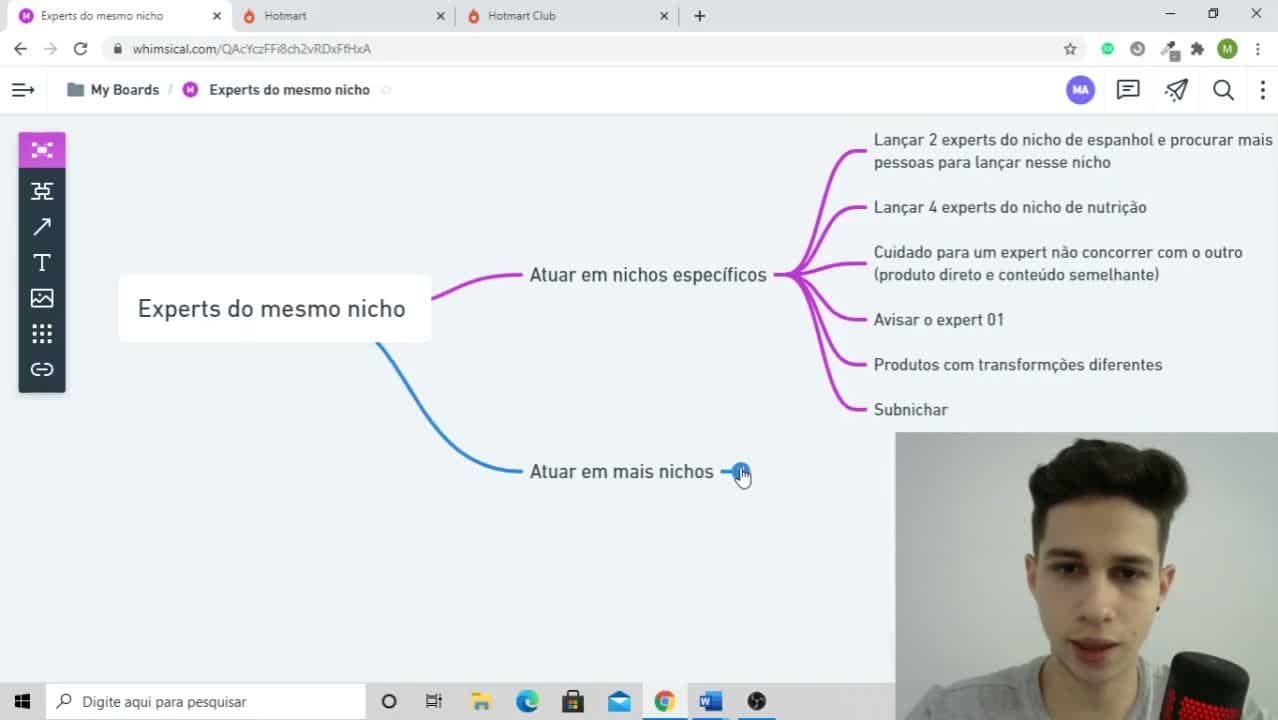
Task: Open the comments panel
Action: coord(1128,90)
